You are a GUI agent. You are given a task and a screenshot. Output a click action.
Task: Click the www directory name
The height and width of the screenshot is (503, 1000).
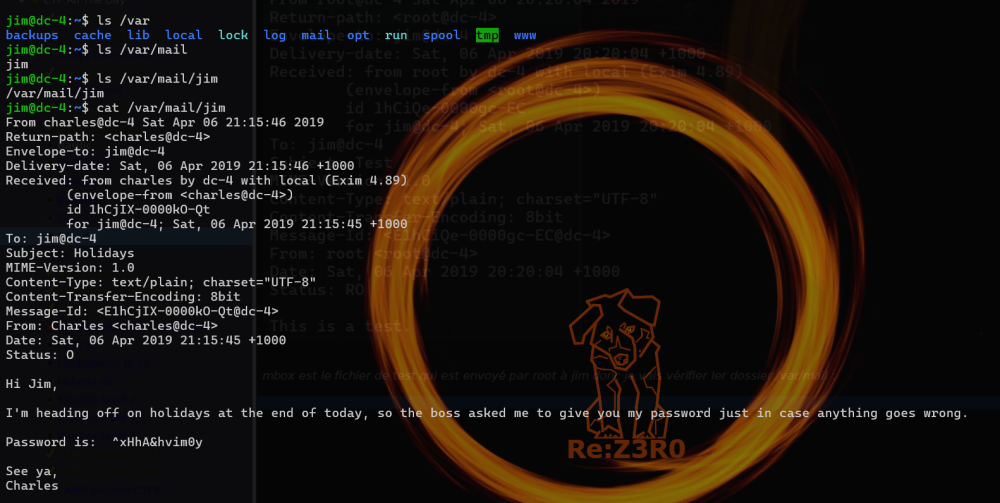[x=525, y=35]
